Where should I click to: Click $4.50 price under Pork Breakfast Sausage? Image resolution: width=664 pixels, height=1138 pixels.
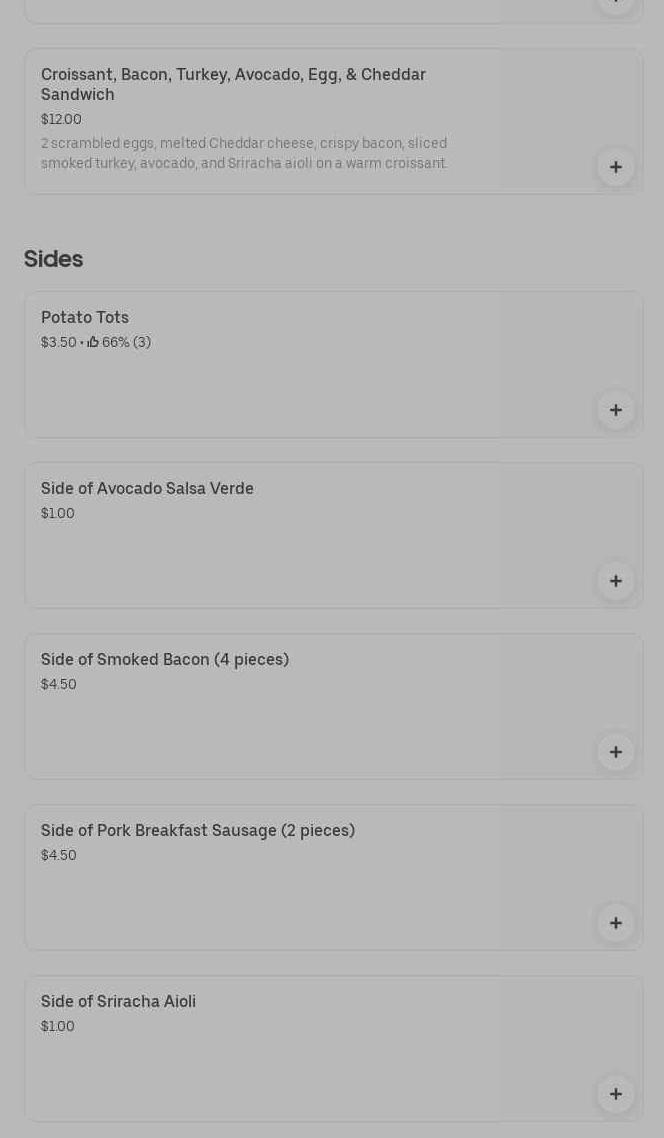(59, 855)
